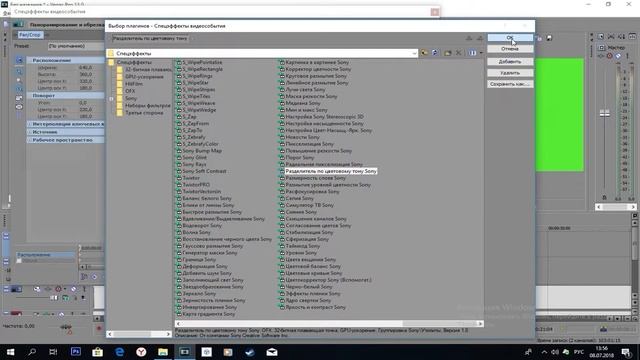Select the Порог Sony plugin
Image resolution: width=640 pixels, height=360 pixels.
tap(299, 158)
